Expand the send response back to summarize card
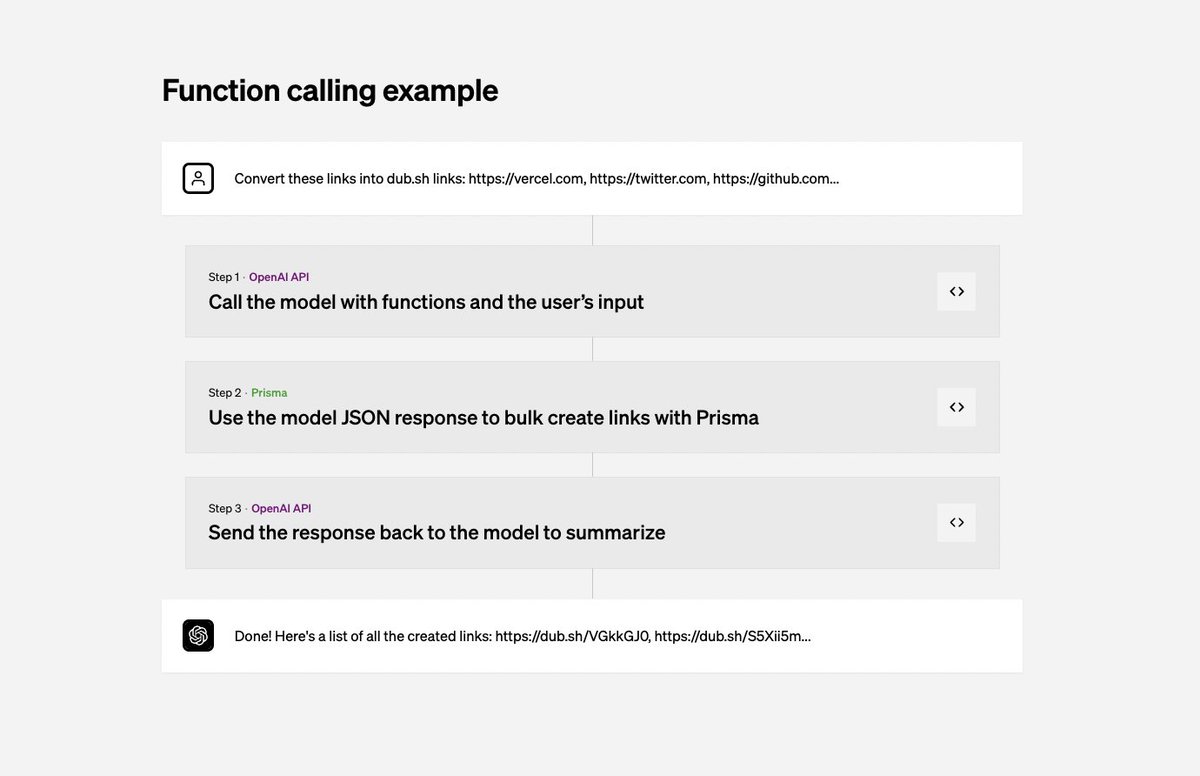This screenshot has height=776, width=1200. [592, 522]
